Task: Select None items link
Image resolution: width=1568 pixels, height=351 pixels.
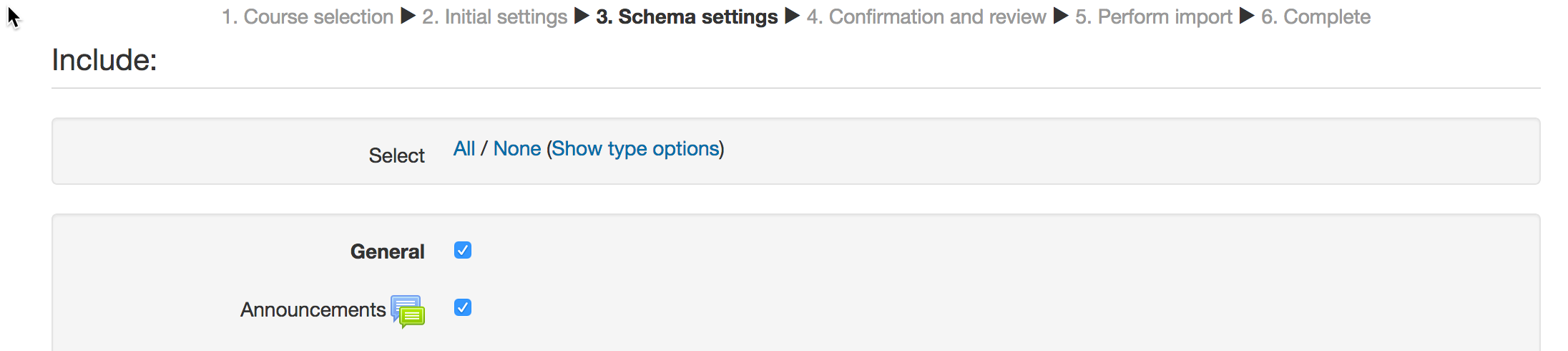Action: pos(517,148)
